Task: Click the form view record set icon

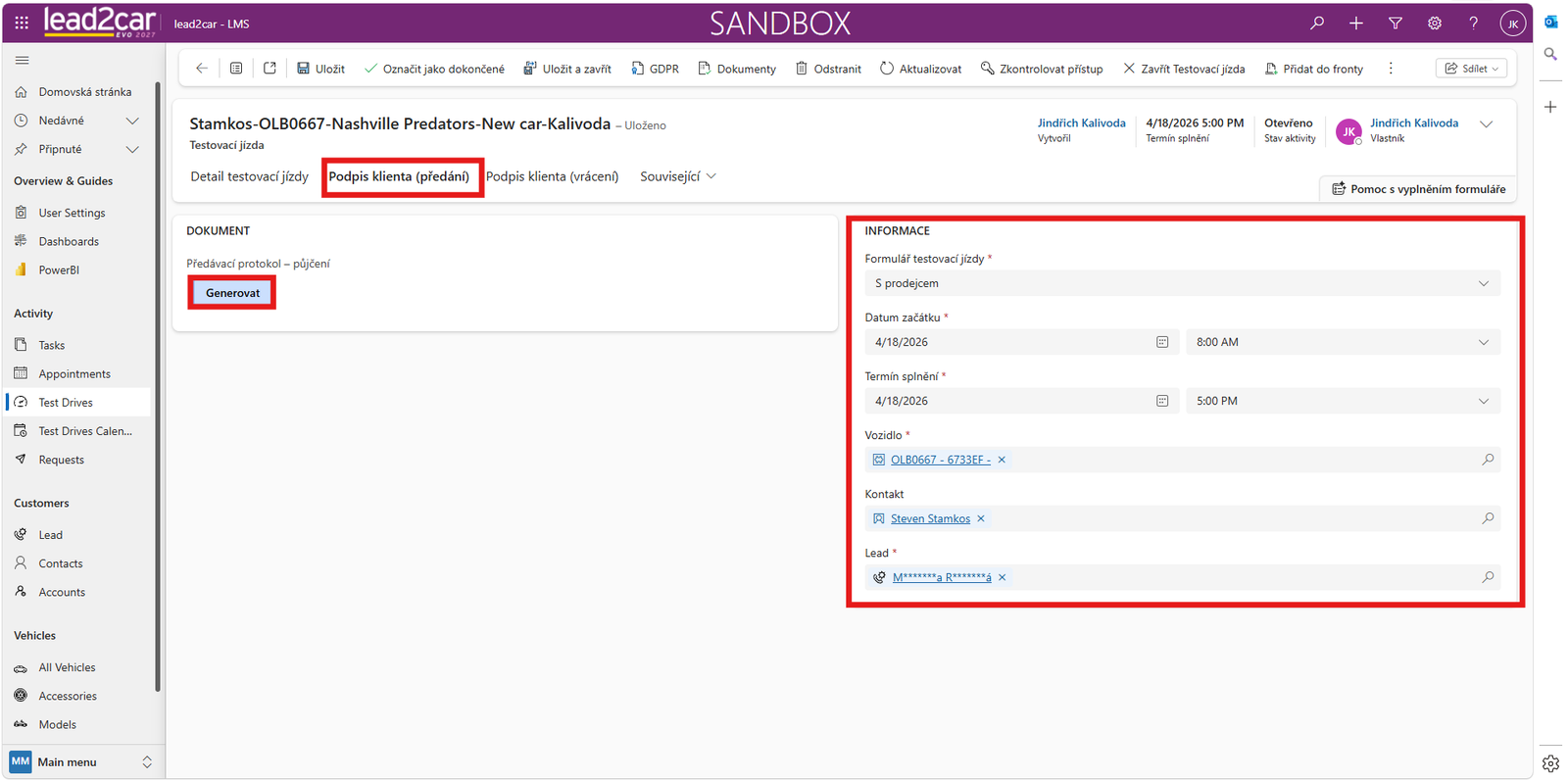Action: tap(236, 69)
